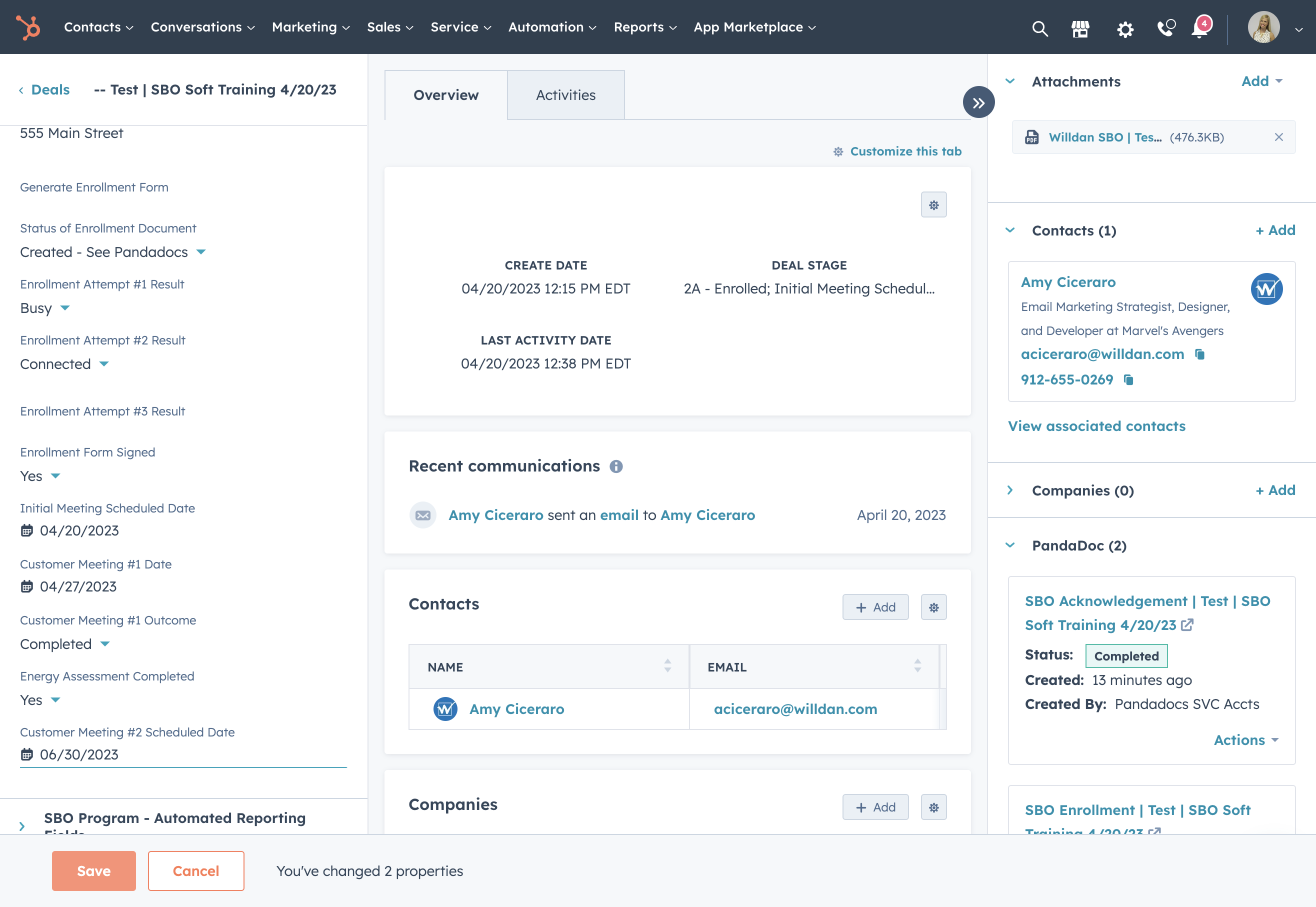1316x907 pixels.
Task: Switch to the Activities tab
Action: pos(566,95)
